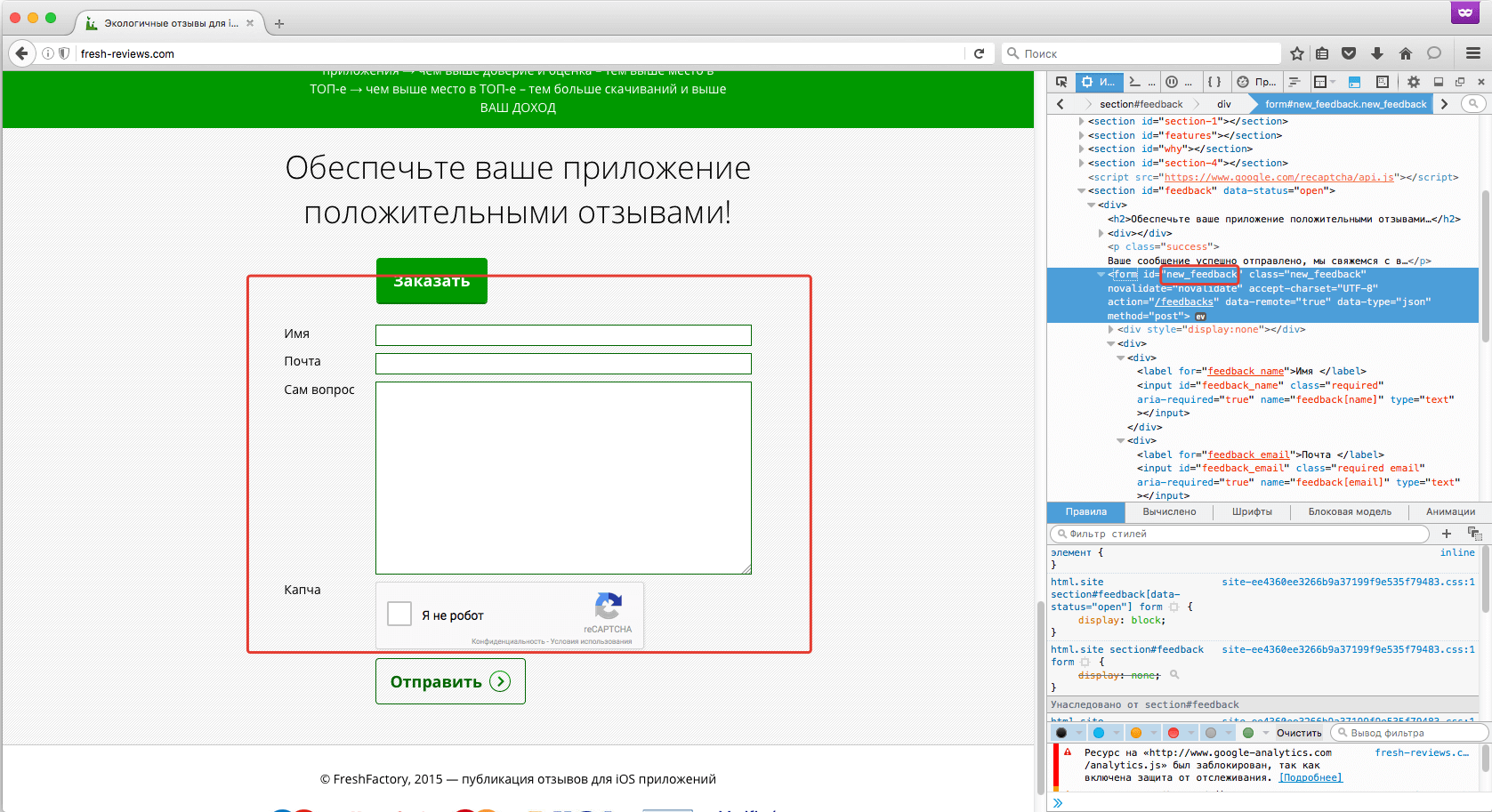
Task: Toggle Network log filter (black dot)
Action: tap(1061, 733)
